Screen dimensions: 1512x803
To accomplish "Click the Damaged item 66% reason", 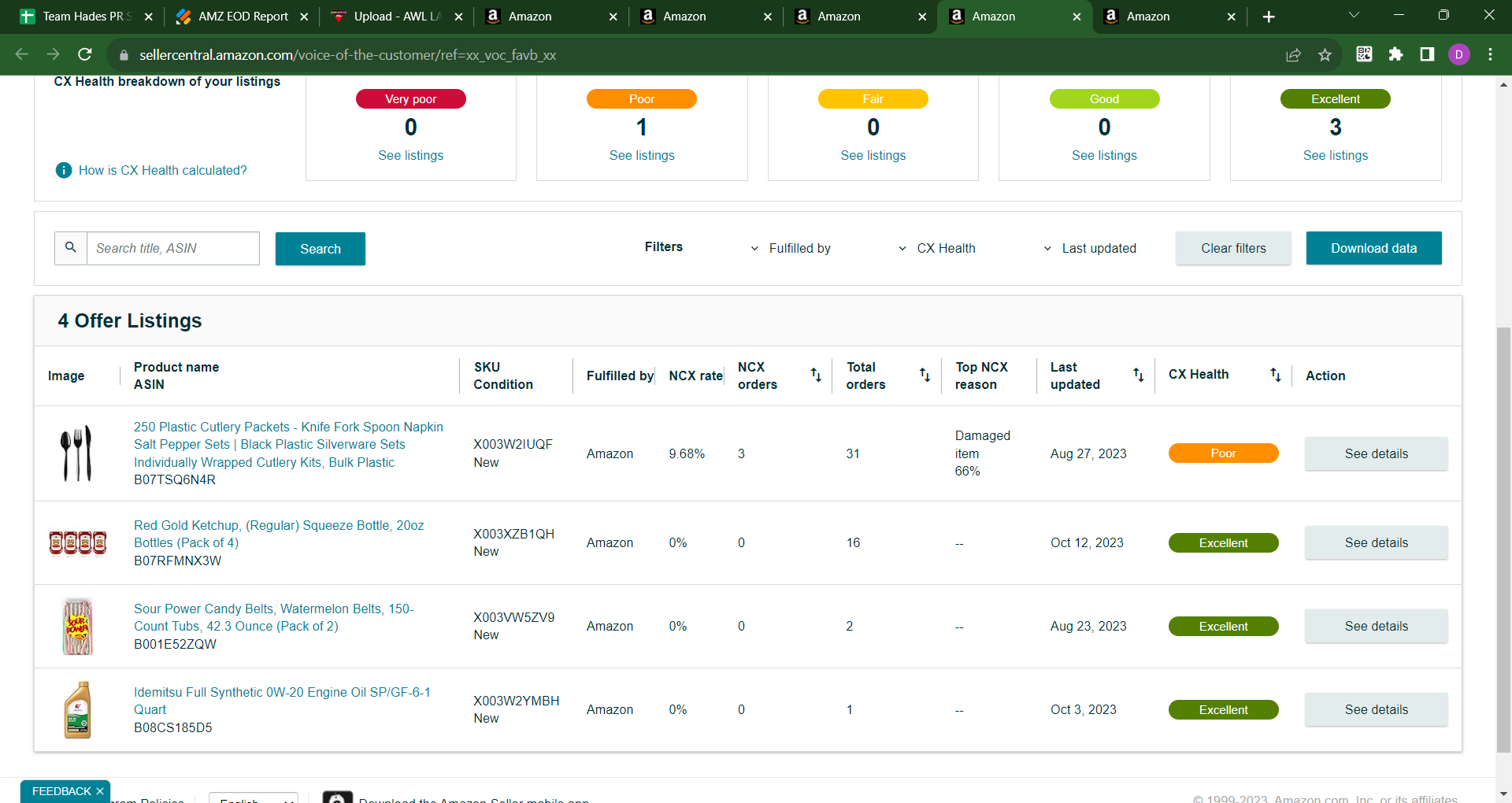I will point(983,453).
